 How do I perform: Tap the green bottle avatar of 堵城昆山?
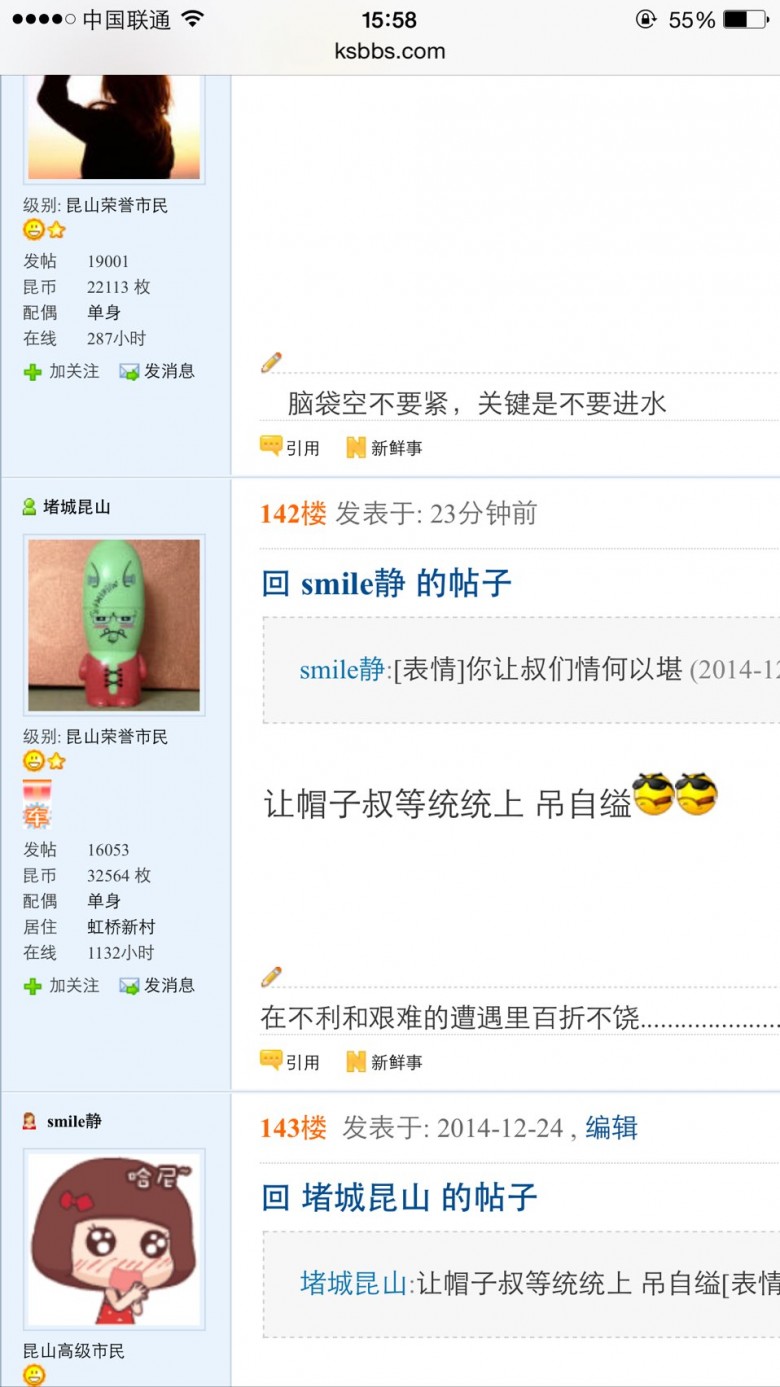point(114,625)
